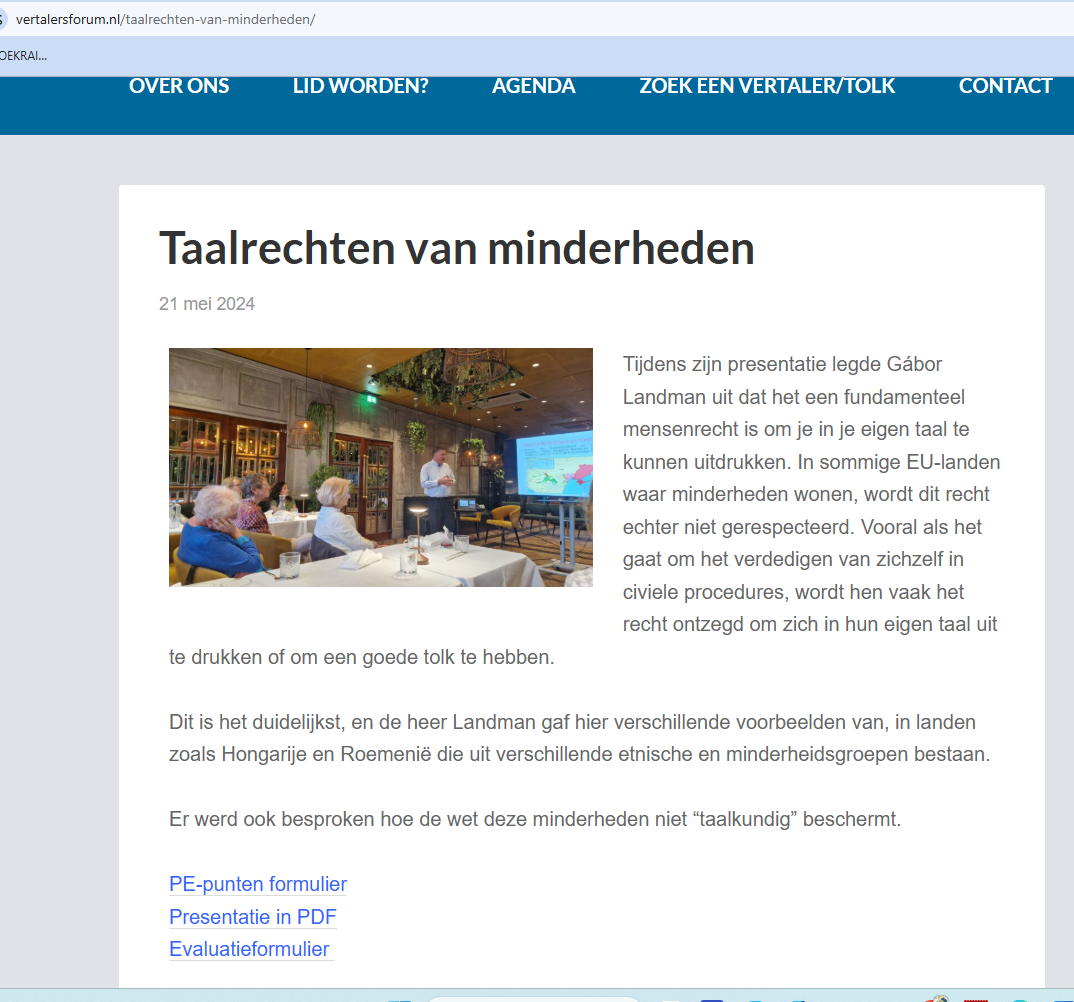Select AGENDA in the navigation bar

point(533,86)
